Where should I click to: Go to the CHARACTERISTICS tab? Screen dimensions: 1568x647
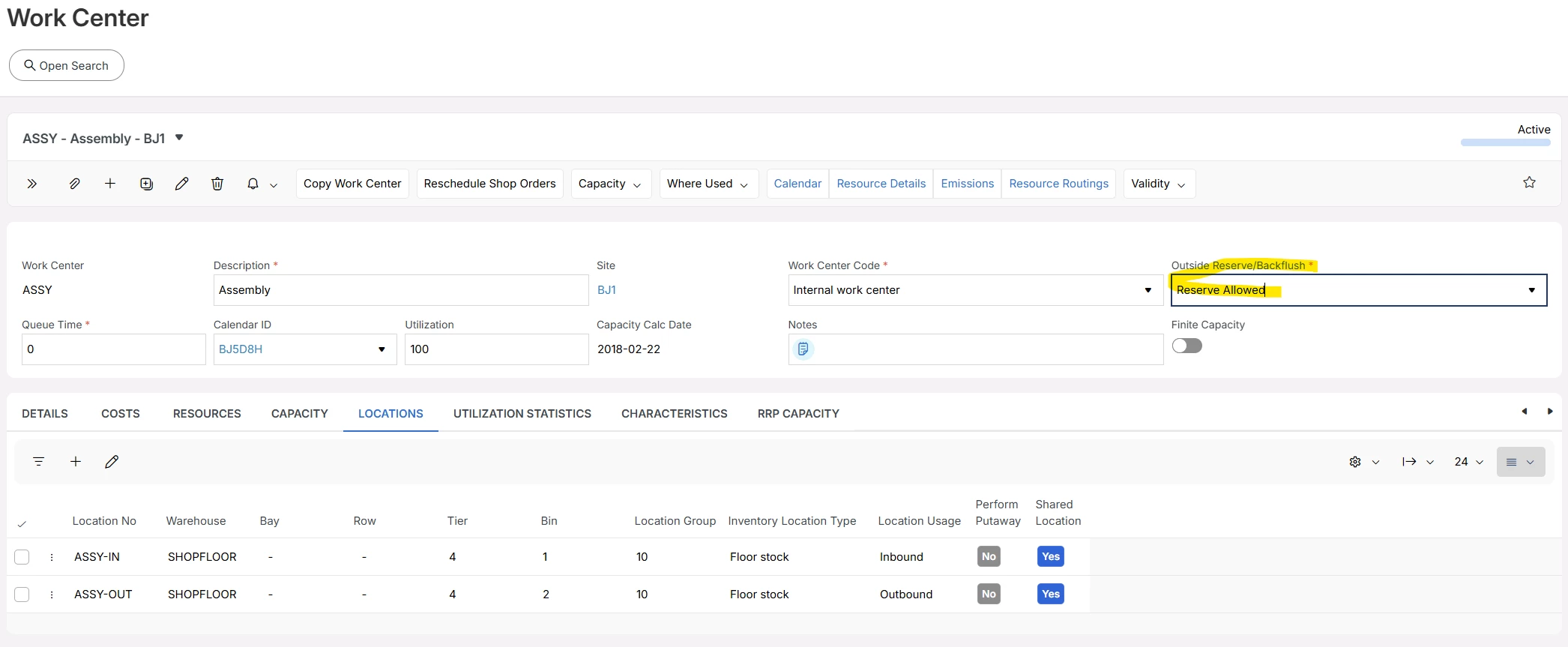coord(675,414)
